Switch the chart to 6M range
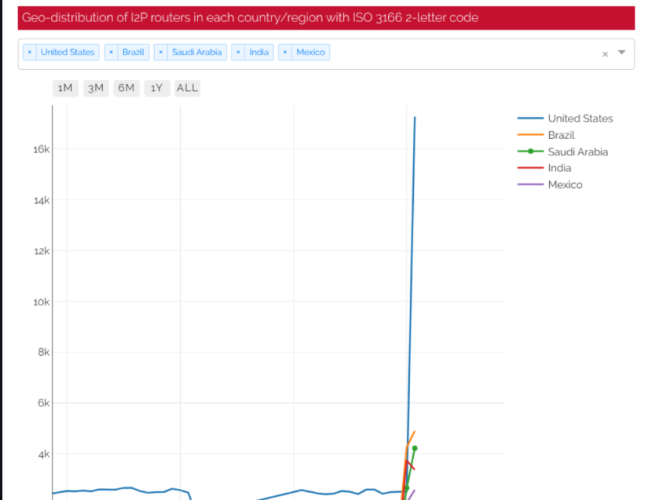The image size is (648, 500). pyautogui.click(x=126, y=88)
